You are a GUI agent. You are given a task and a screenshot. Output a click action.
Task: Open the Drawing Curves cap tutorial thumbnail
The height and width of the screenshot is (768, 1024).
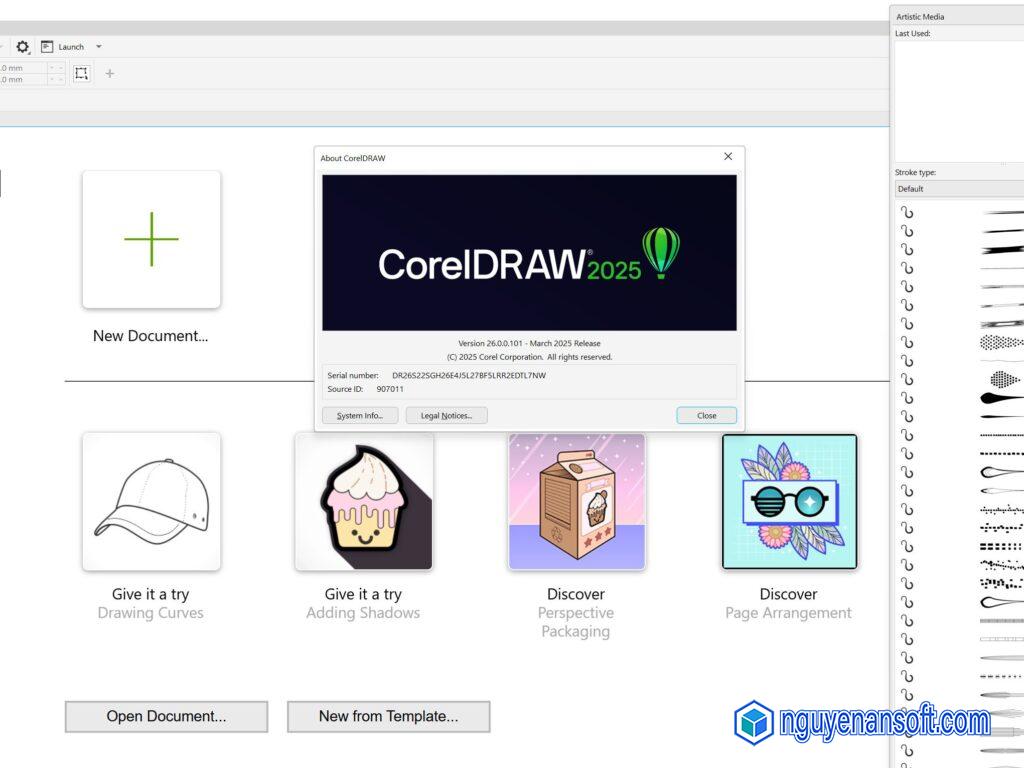[x=151, y=501]
